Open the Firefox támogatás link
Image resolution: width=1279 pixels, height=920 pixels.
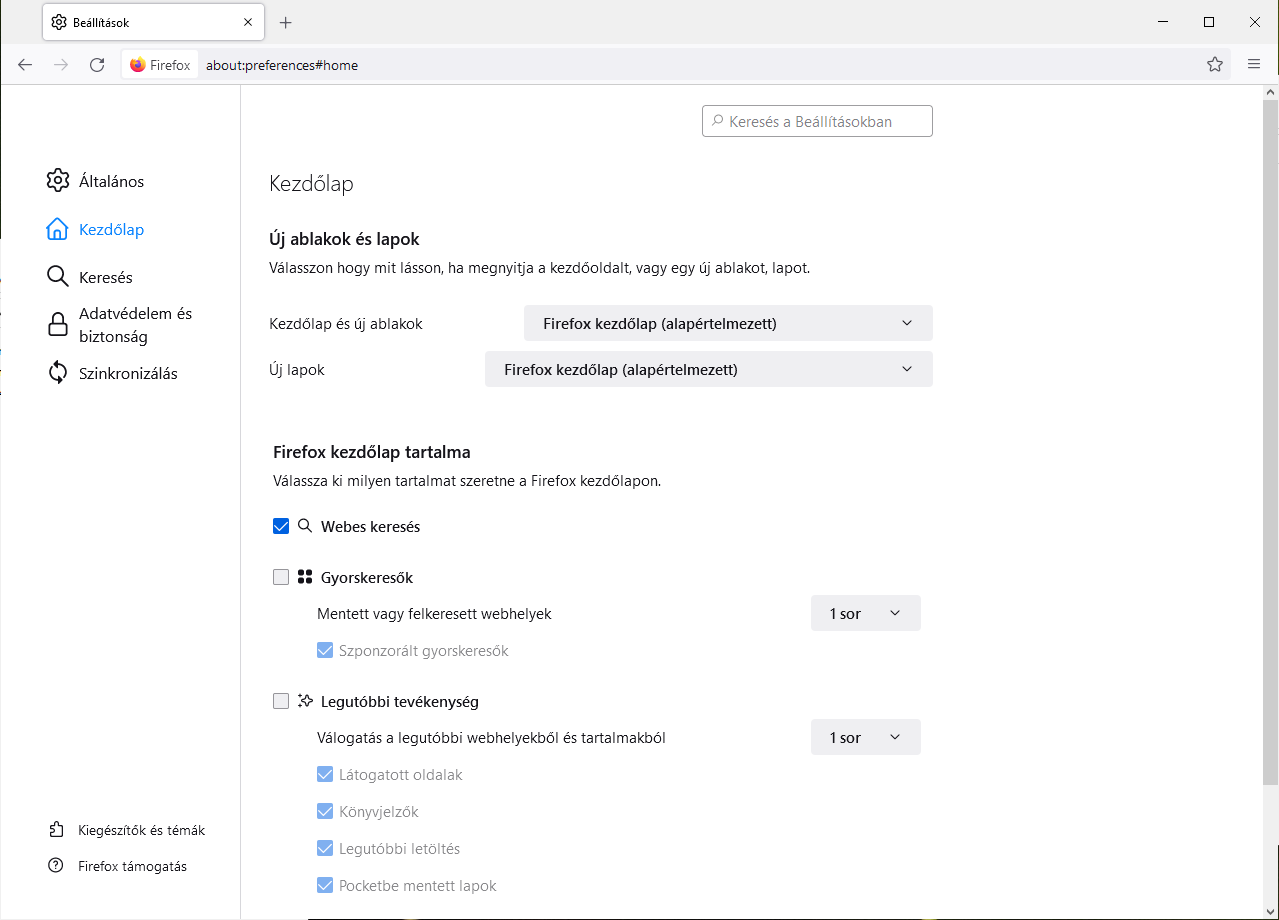tap(132, 866)
